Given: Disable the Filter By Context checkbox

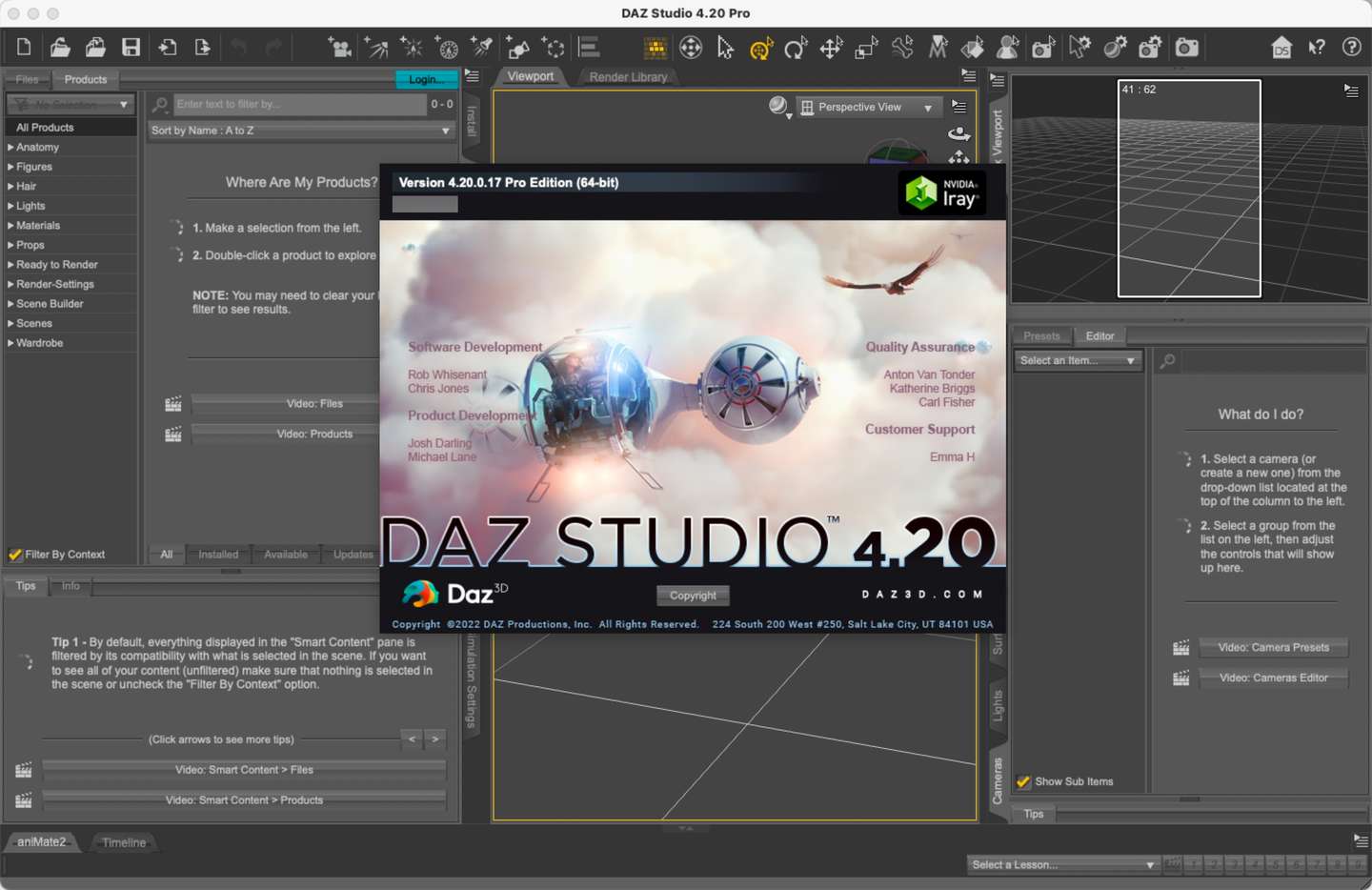Looking at the screenshot, I should tap(15, 555).
